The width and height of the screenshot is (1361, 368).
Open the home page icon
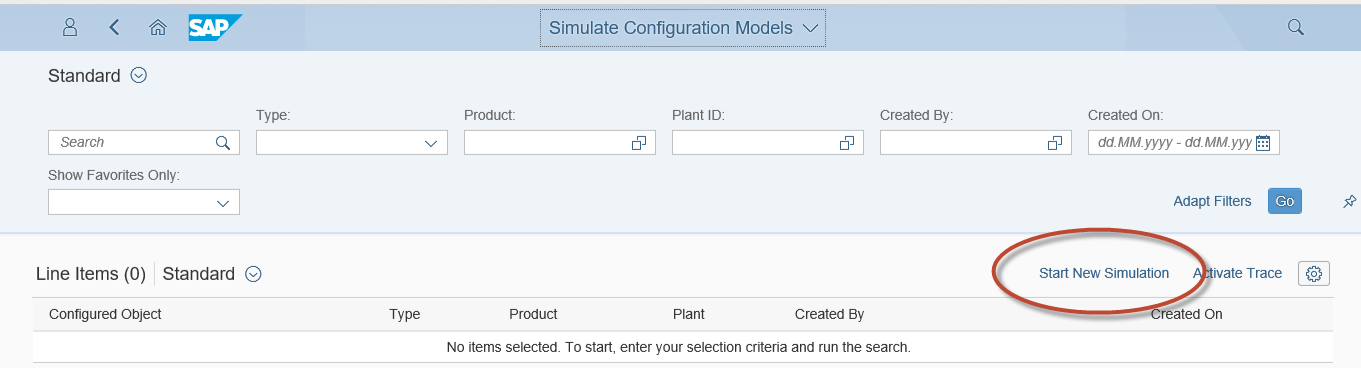157,27
